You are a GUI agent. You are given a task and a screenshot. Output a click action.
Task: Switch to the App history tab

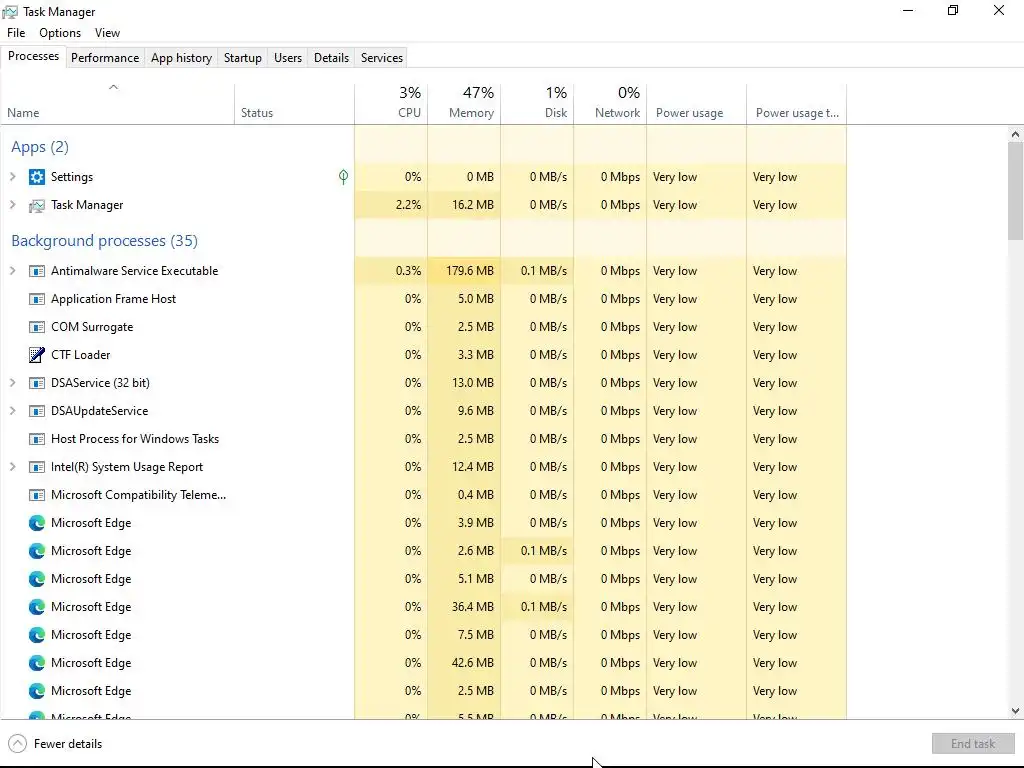click(x=182, y=58)
